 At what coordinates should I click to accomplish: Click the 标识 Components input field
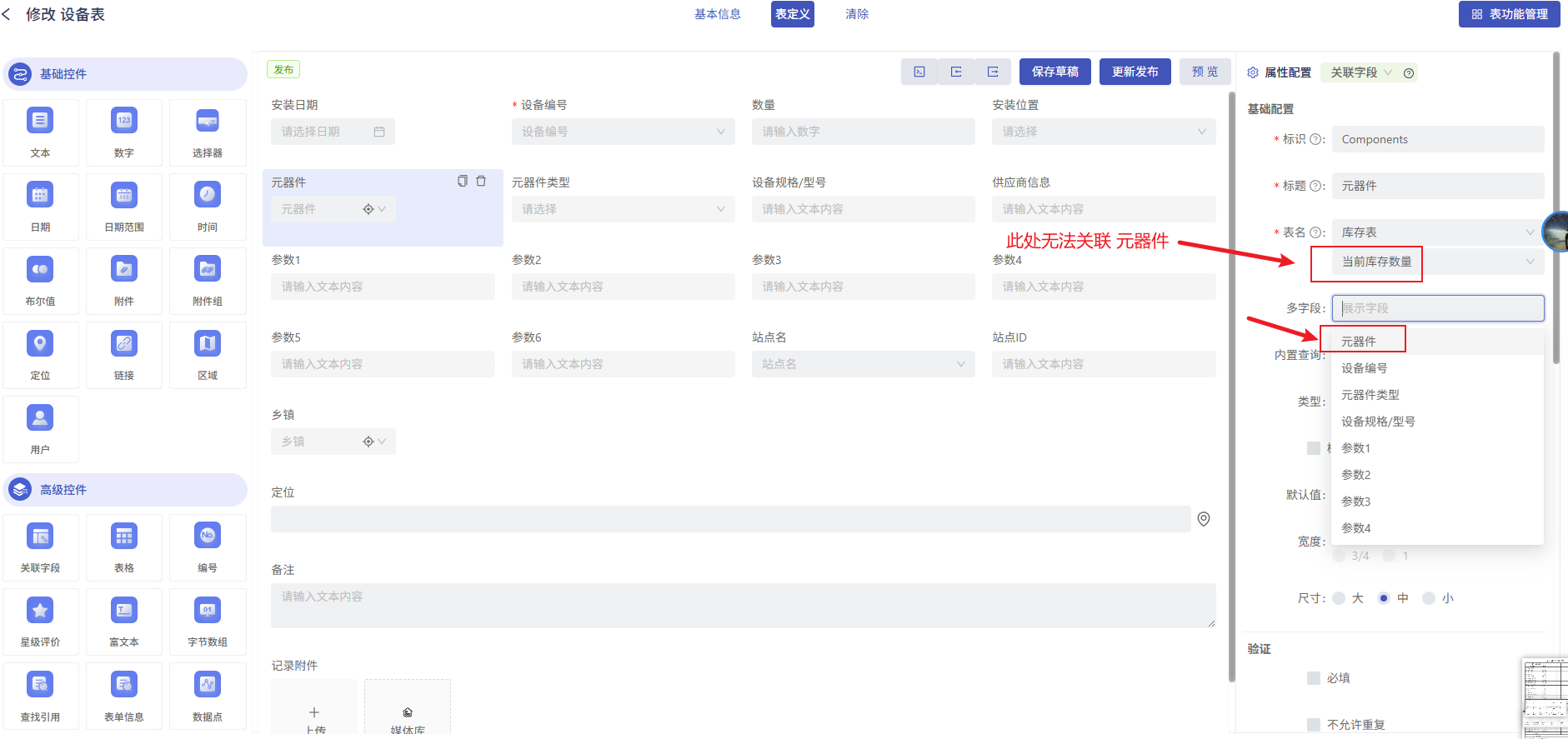(x=1438, y=139)
